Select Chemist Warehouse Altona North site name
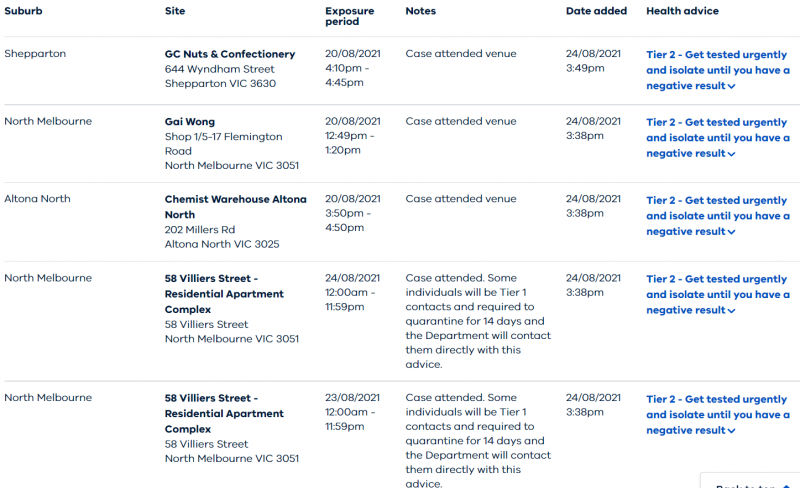This screenshot has height=488, width=800. [x=236, y=207]
